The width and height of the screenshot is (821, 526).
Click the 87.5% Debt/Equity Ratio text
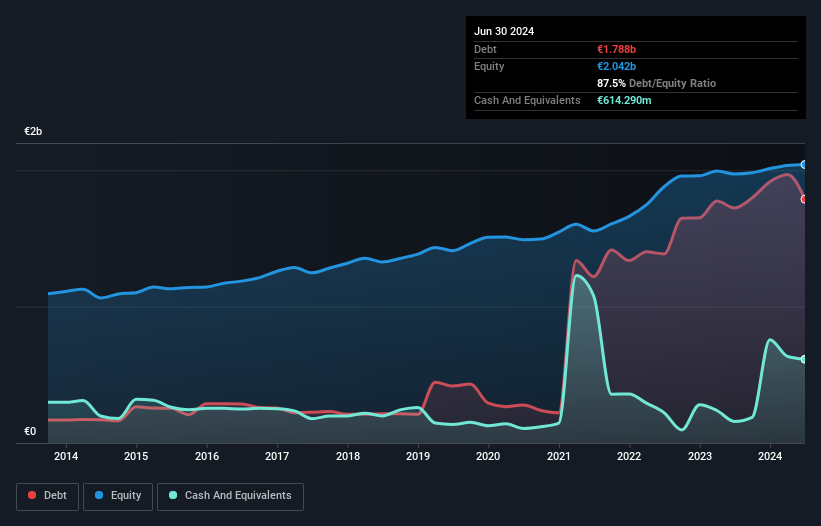click(x=656, y=83)
